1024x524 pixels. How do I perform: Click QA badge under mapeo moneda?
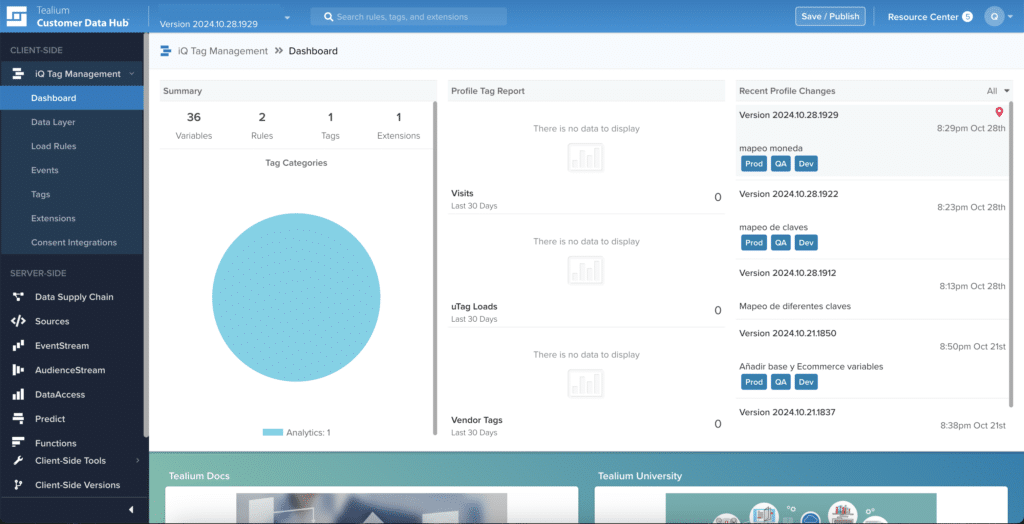coord(780,163)
